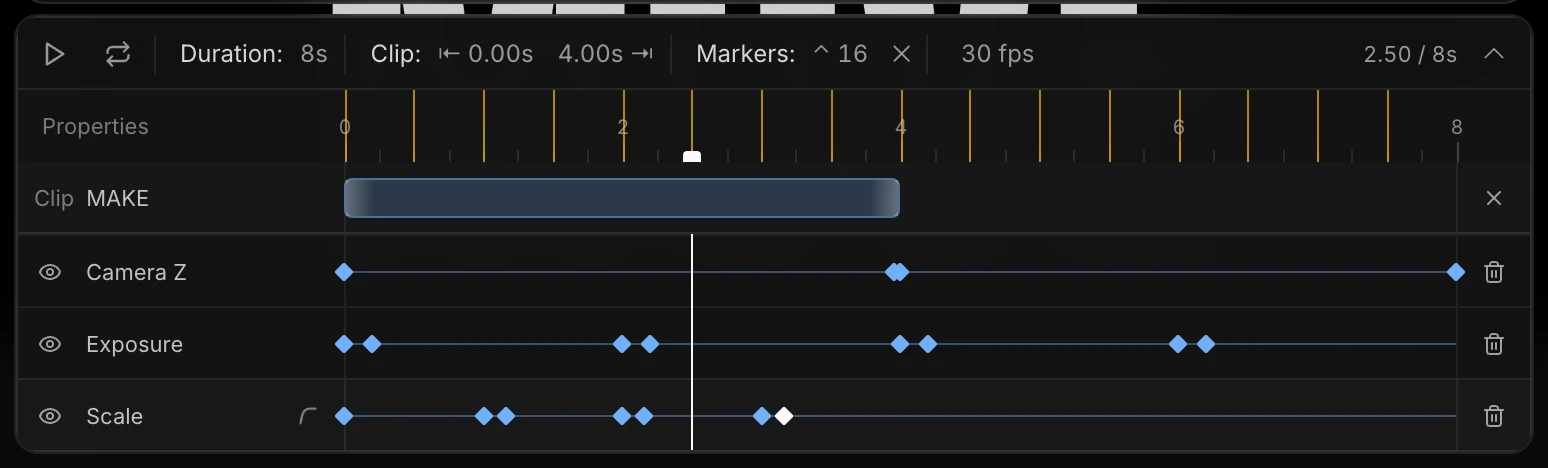Select Exposure keyframe at 6 seconds
This screenshot has width=1548, height=468.
click(1178, 344)
